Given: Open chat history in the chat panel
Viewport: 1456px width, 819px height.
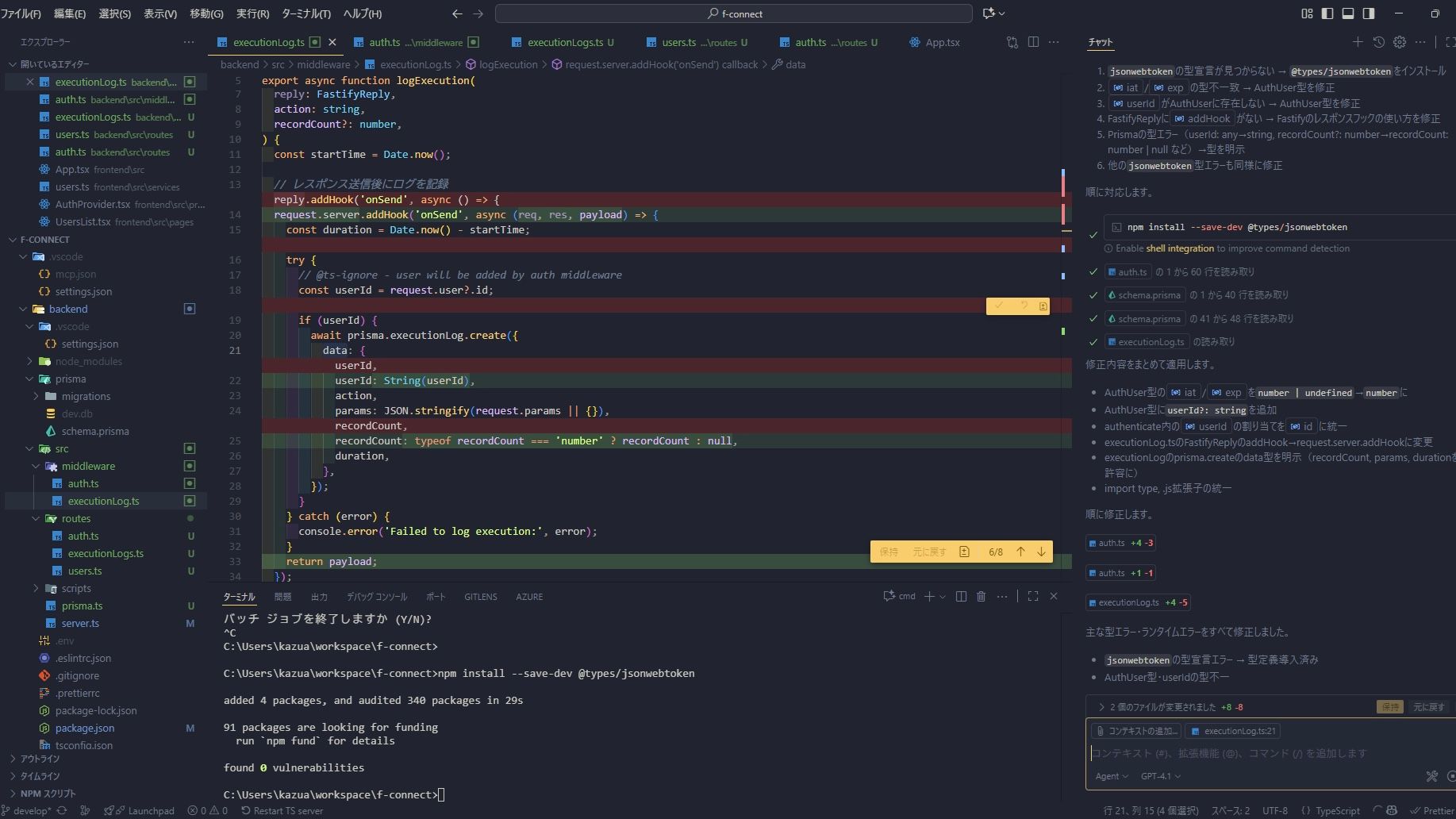Looking at the screenshot, I should click(1378, 42).
